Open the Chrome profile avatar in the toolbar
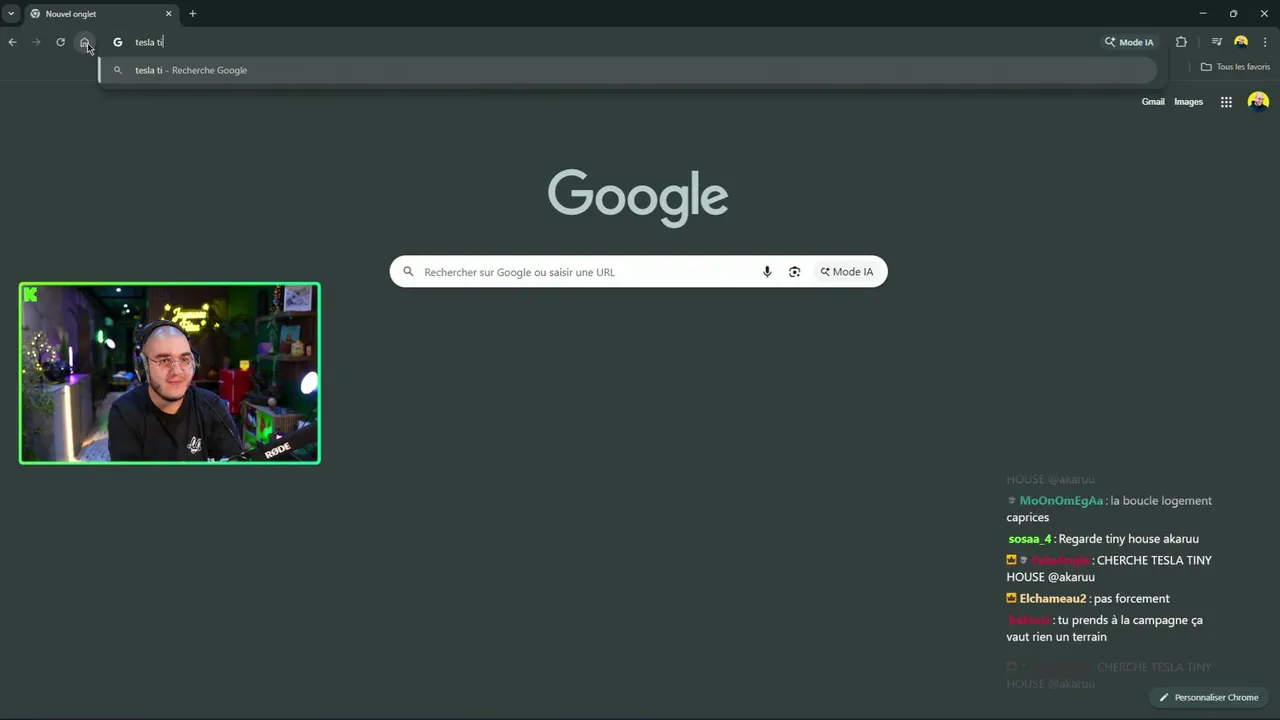 pyautogui.click(x=1241, y=42)
